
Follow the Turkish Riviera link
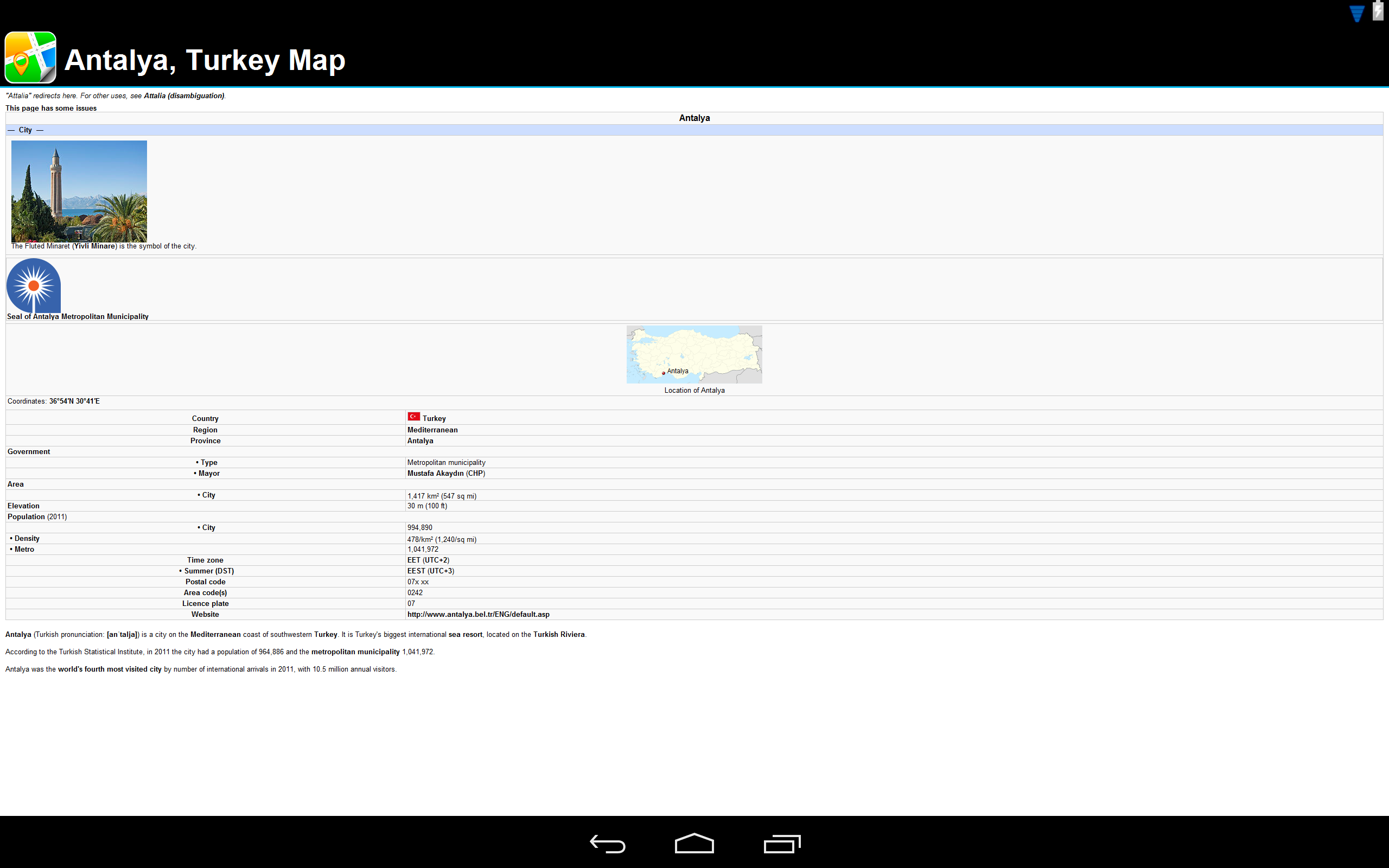click(558, 634)
